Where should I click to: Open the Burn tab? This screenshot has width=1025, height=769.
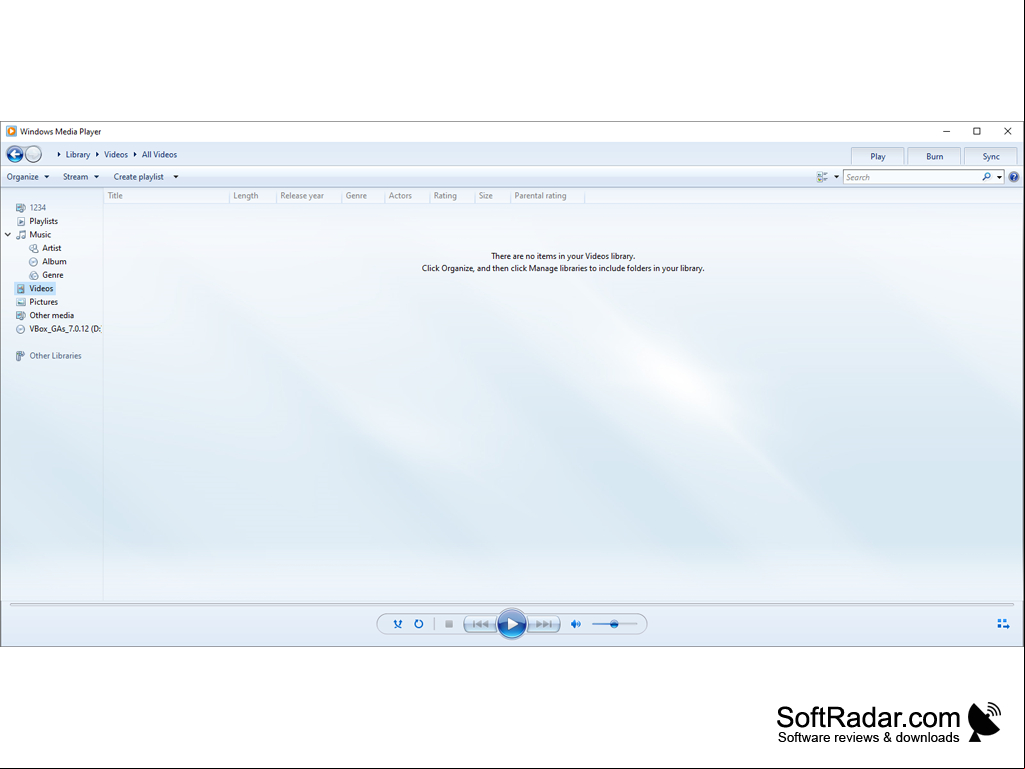[x=934, y=156]
